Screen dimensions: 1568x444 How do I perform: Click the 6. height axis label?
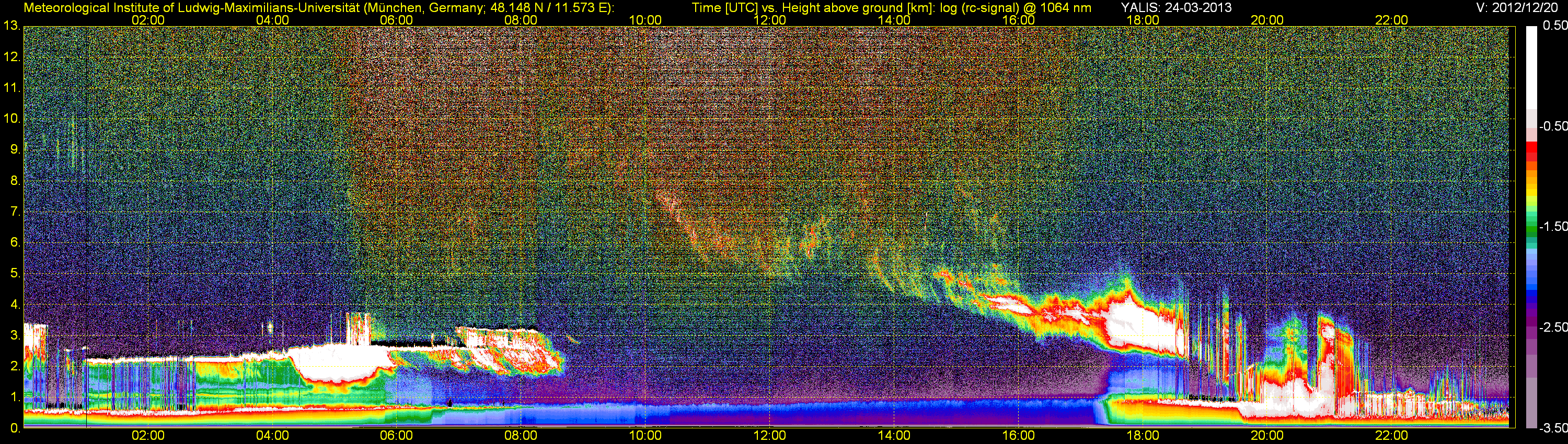pos(15,243)
